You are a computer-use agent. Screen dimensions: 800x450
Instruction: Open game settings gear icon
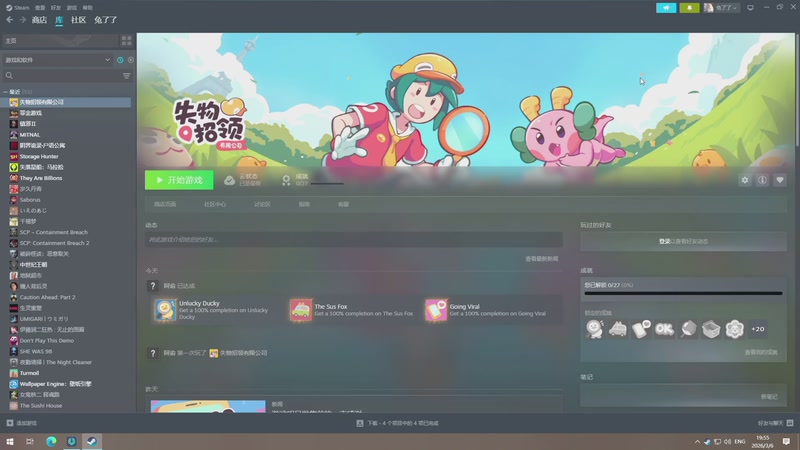point(745,180)
